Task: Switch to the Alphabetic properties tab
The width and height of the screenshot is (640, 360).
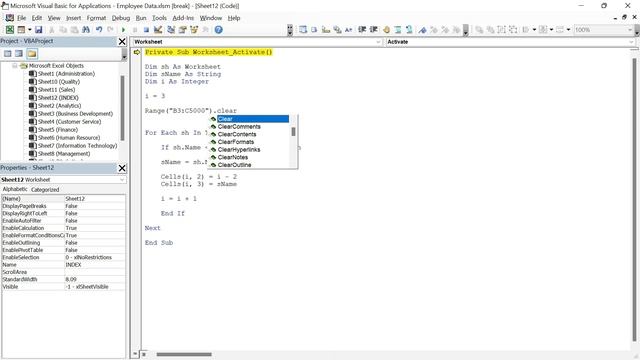Action: (15, 189)
